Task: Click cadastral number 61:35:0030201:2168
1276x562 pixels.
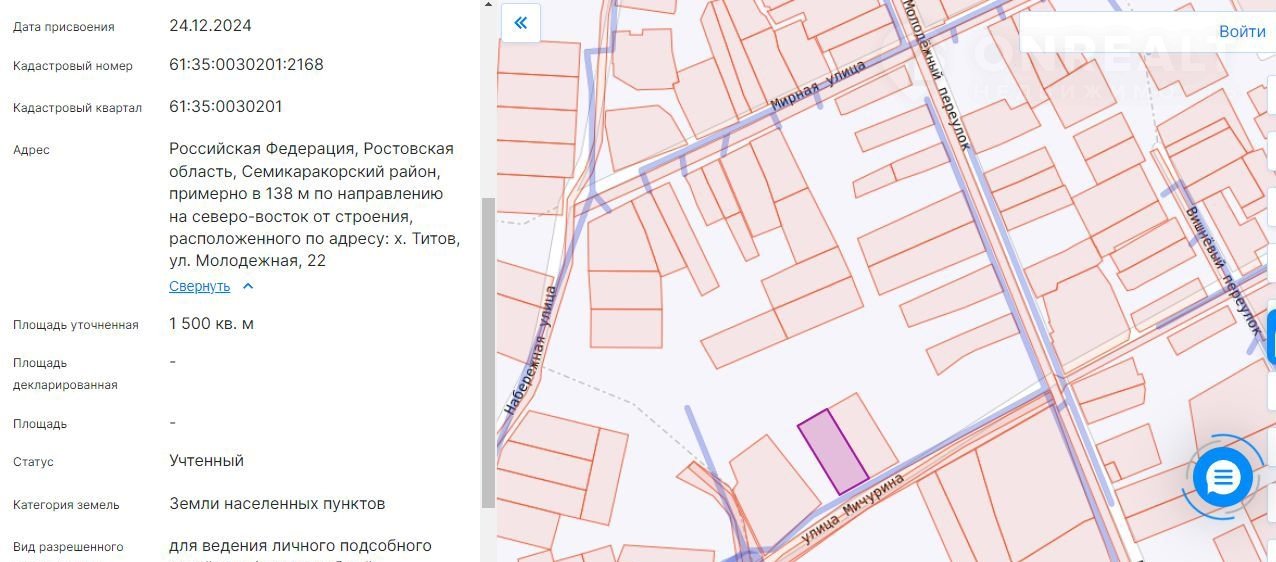Action: click(246, 65)
